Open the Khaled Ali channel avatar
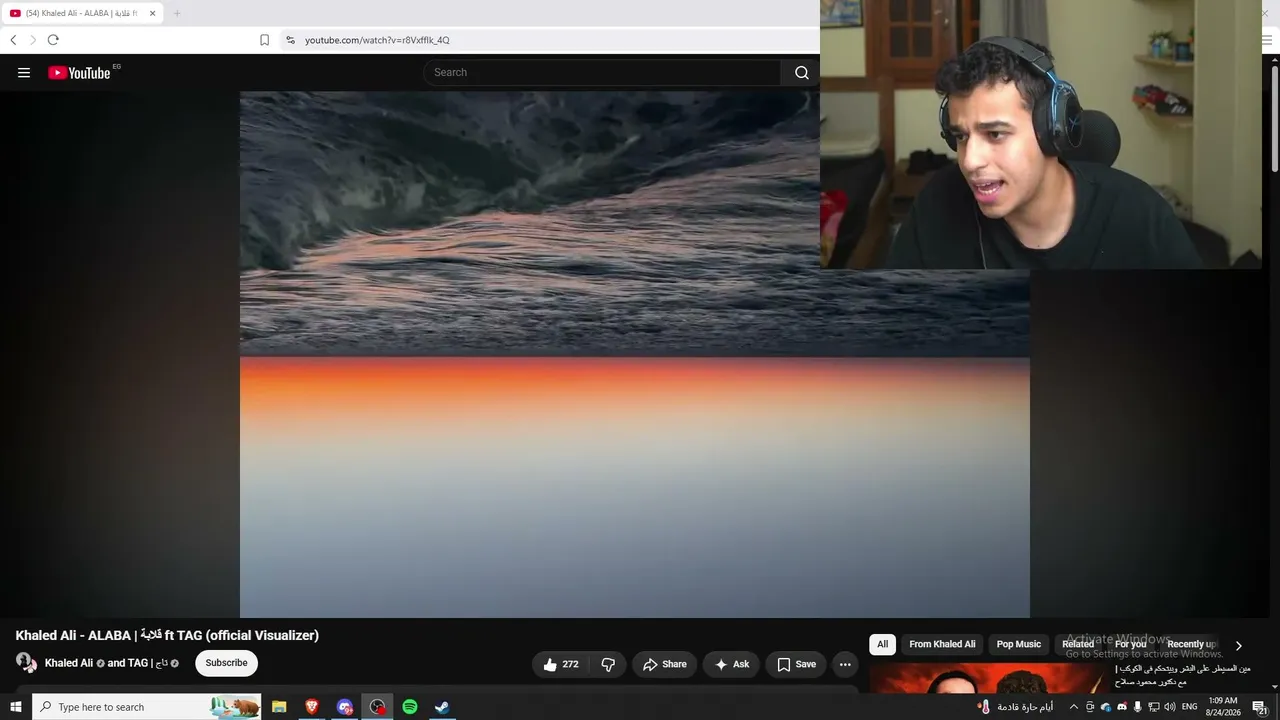The width and height of the screenshot is (1280, 720). pyautogui.click(x=26, y=662)
